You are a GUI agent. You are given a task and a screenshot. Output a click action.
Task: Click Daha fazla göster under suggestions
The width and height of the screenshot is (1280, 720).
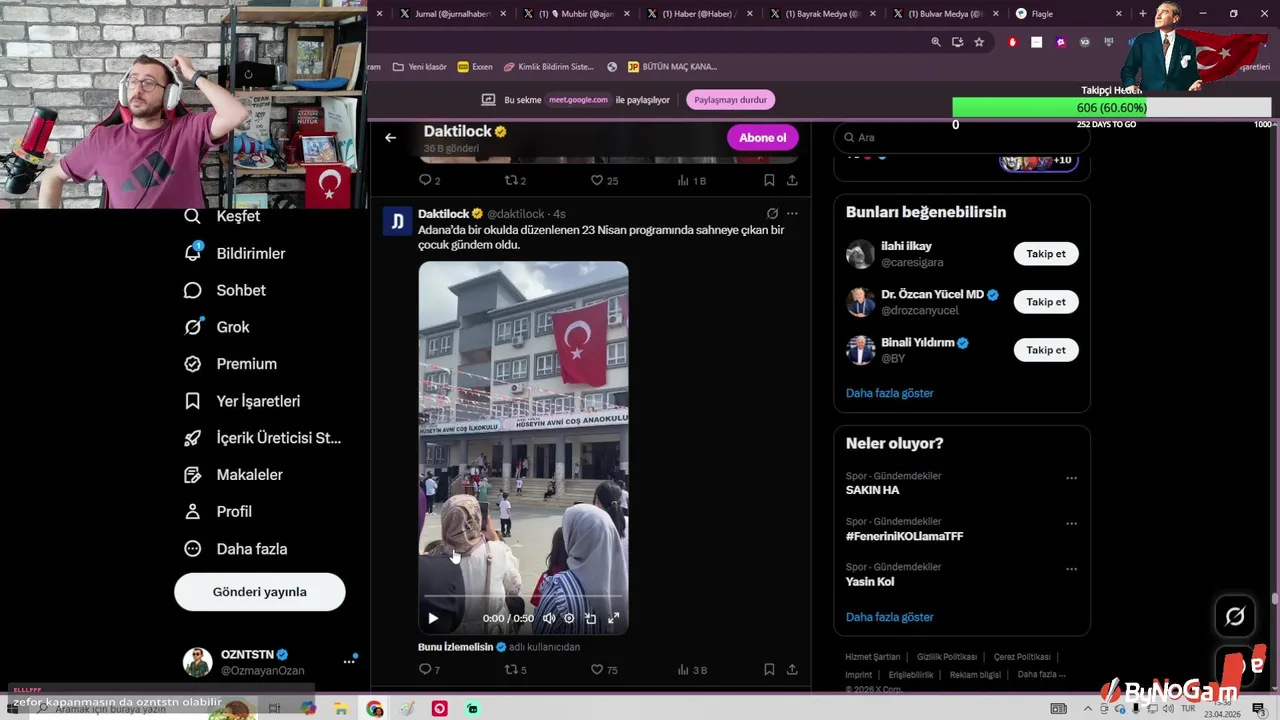[890, 393]
